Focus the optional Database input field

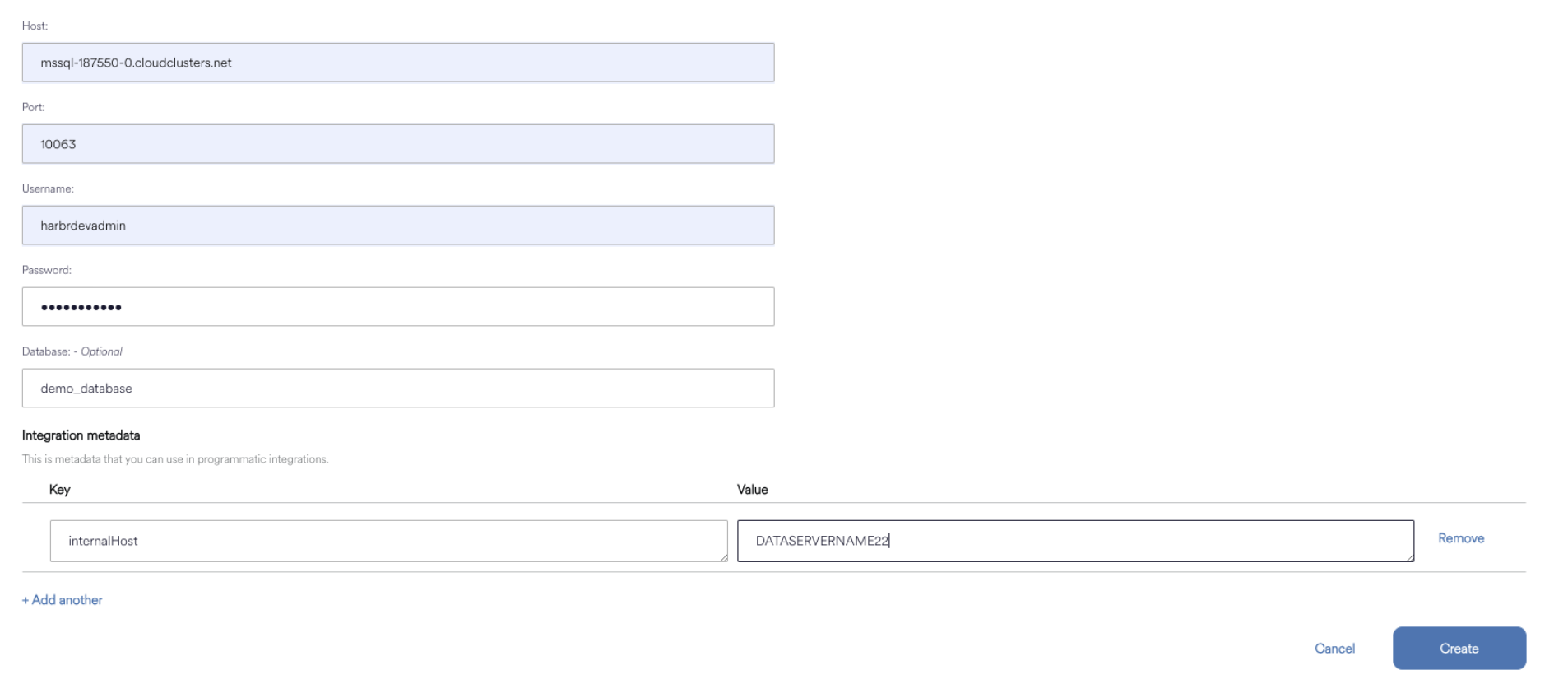click(398, 389)
